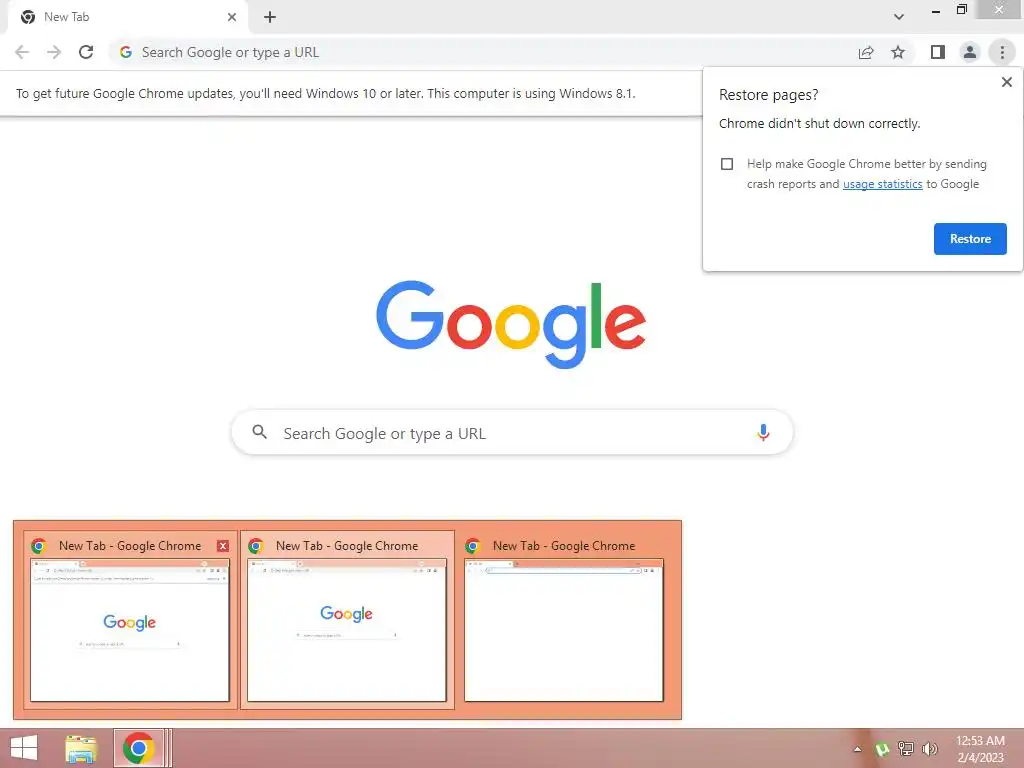Open the usage statistics link

(x=882, y=184)
